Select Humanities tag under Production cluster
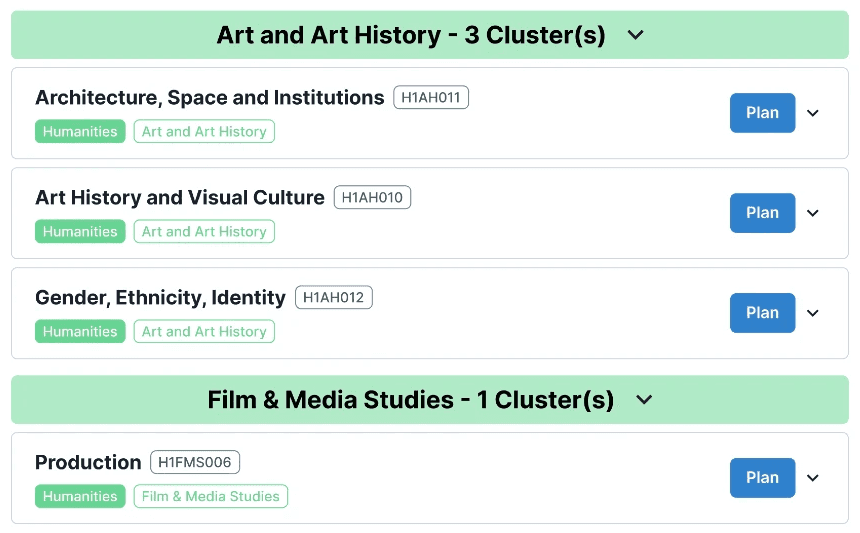The width and height of the screenshot is (860, 533). (80, 496)
